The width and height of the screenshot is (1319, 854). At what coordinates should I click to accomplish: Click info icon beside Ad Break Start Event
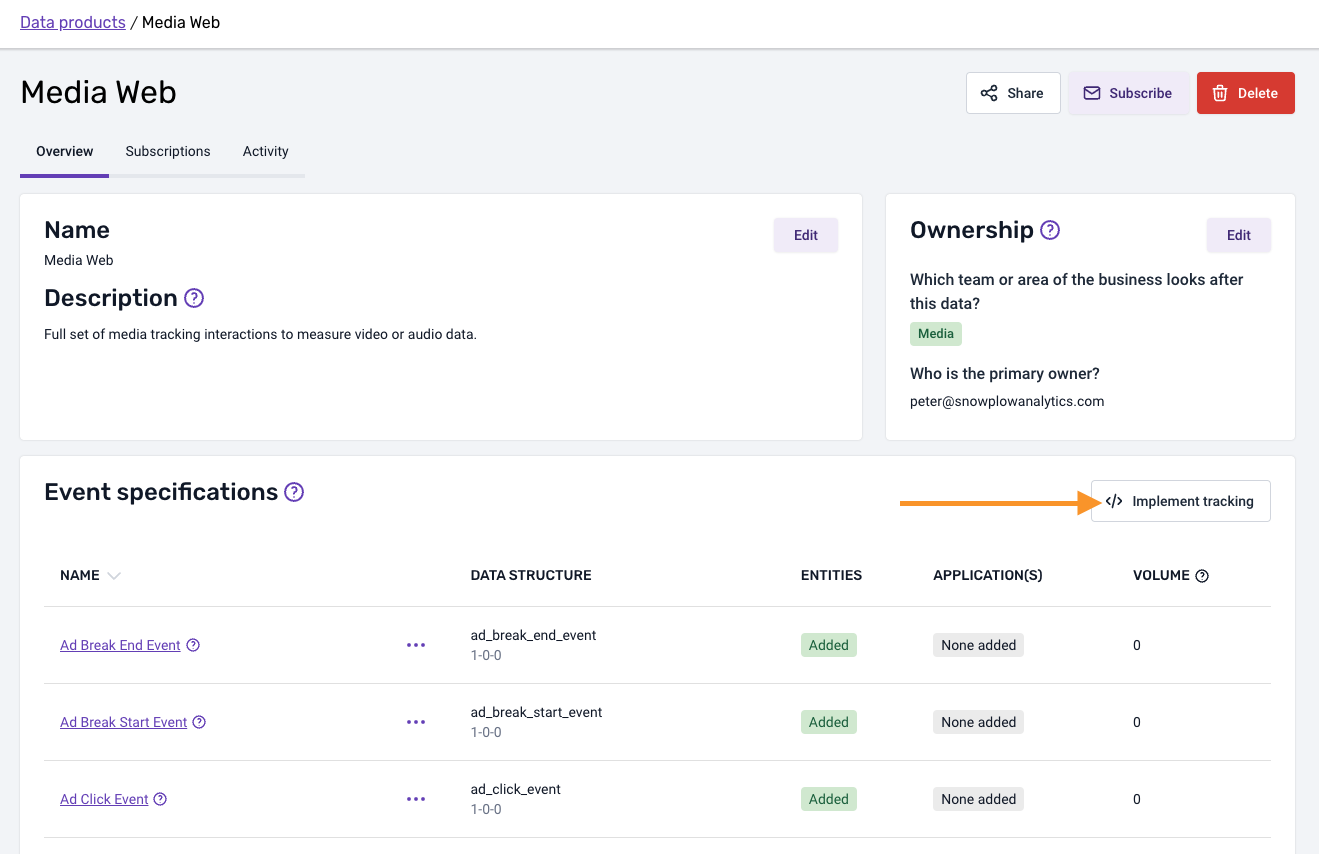[x=199, y=722]
